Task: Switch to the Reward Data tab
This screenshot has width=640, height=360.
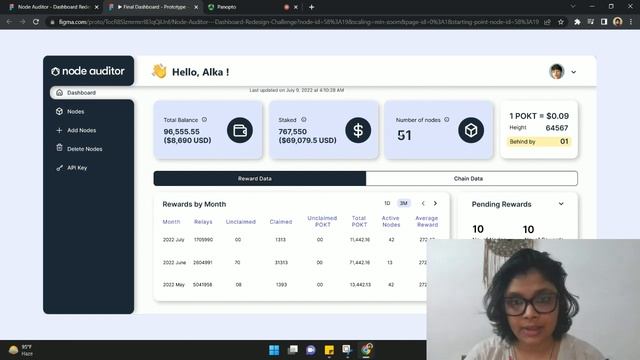Action: (x=260, y=178)
